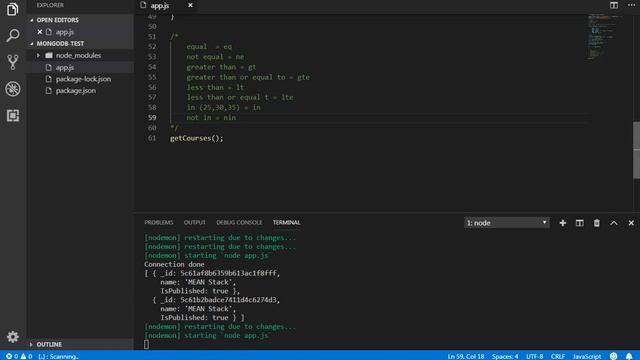Click 'Connection done' in terminal output

point(174,264)
